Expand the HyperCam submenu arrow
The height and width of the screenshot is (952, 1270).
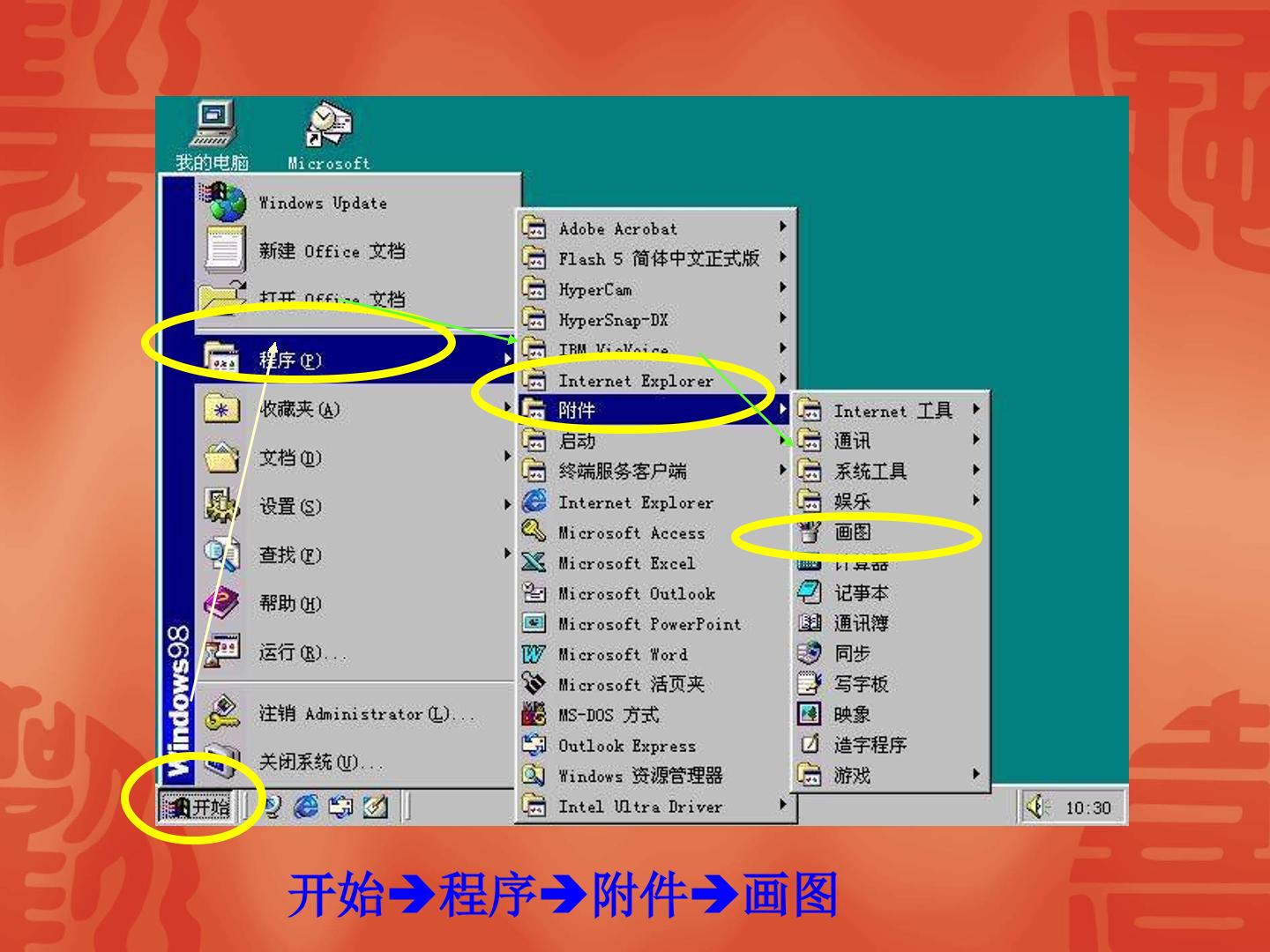[x=782, y=288]
